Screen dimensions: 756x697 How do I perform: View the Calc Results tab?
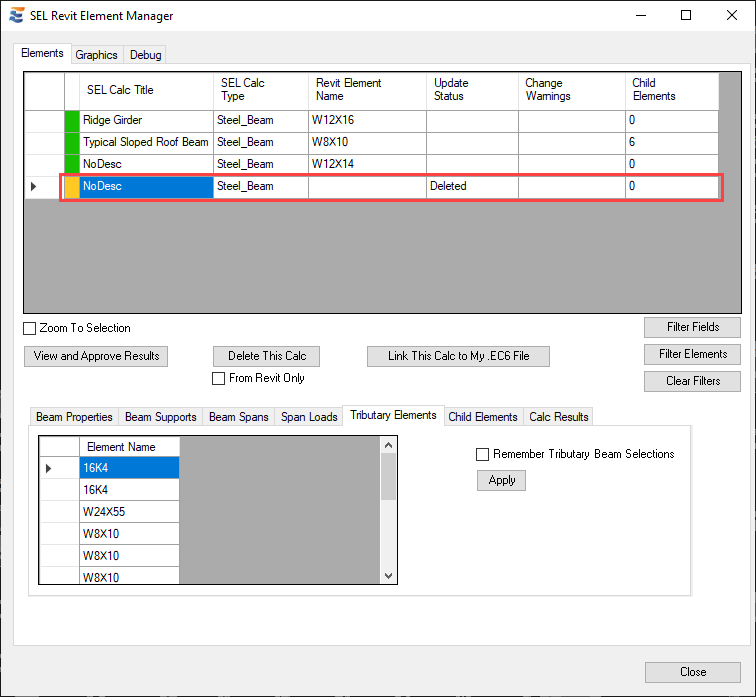(x=559, y=417)
